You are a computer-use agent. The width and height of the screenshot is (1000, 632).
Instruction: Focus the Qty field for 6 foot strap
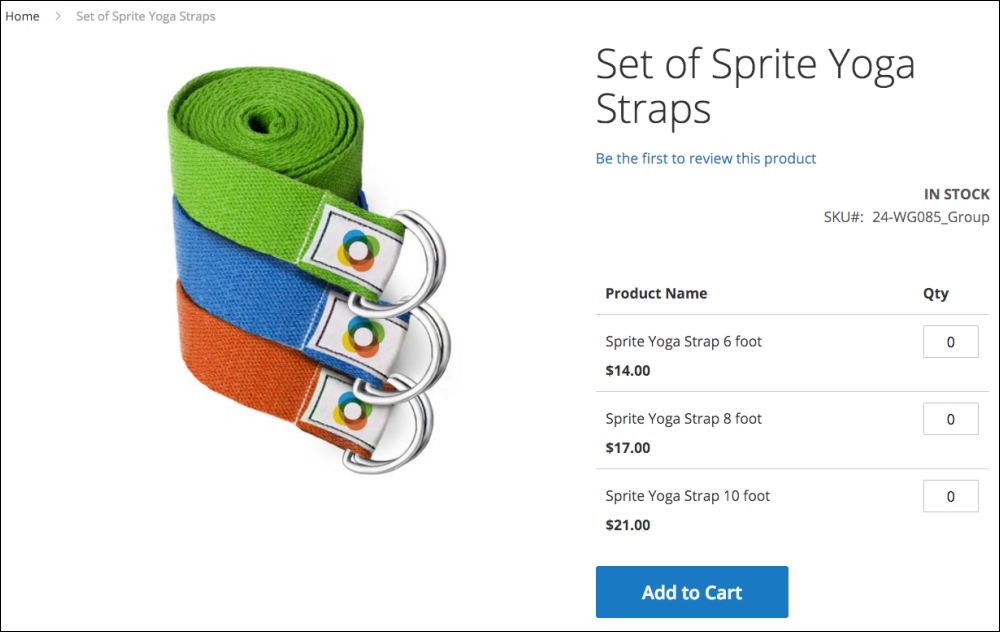tap(950, 342)
